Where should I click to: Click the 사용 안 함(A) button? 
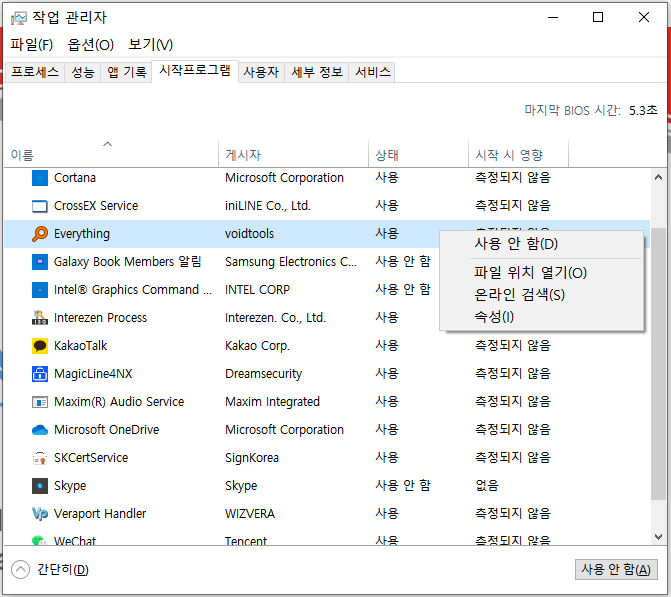[x=616, y=569]
